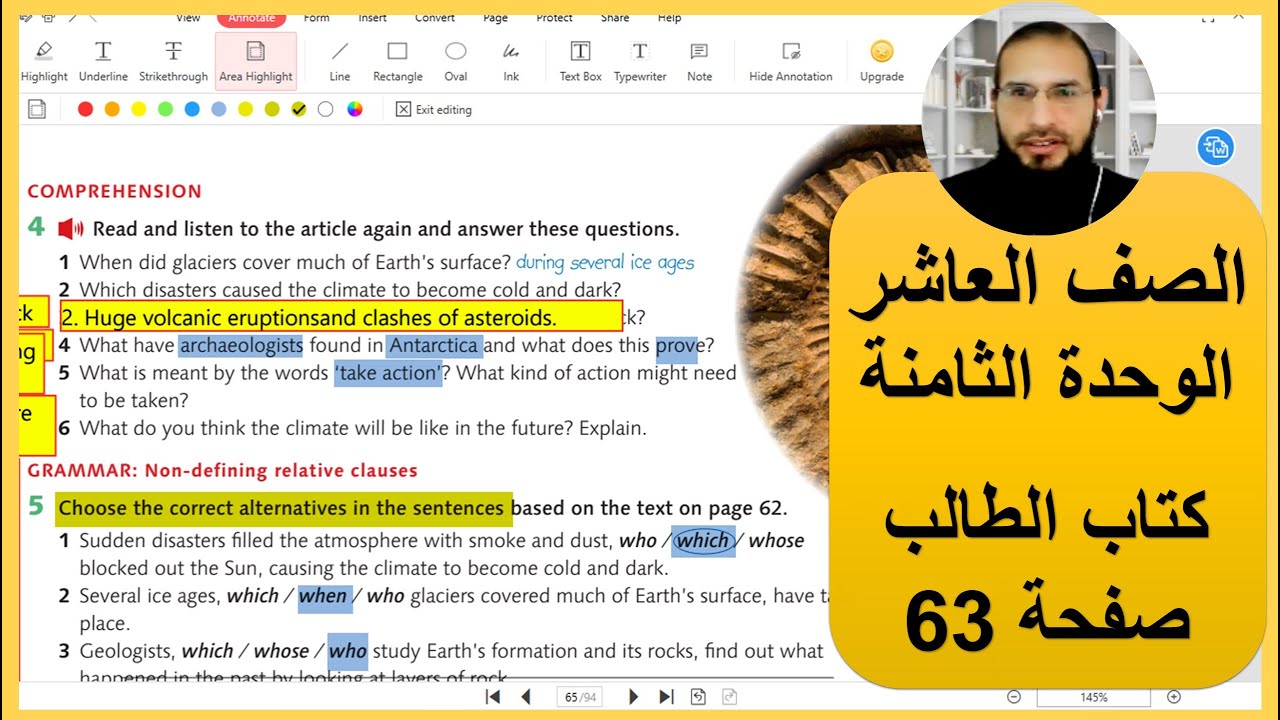The image size is (1280, 720).
Task: Click Exit editing
Action: [x=434, y=110]
